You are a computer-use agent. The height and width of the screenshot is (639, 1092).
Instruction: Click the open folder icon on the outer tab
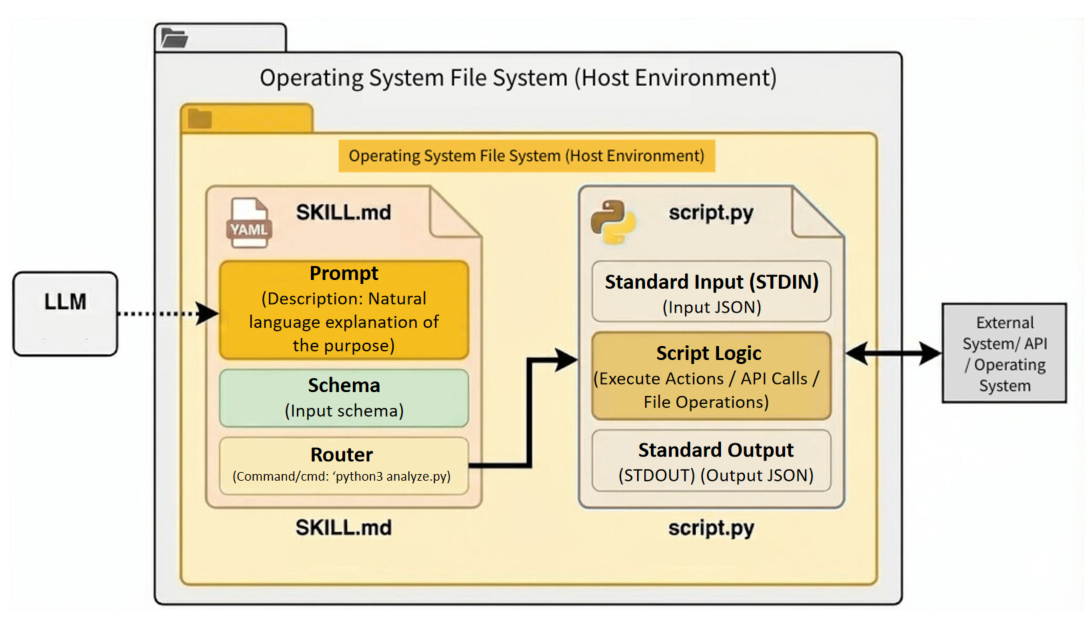pos(174,39)
